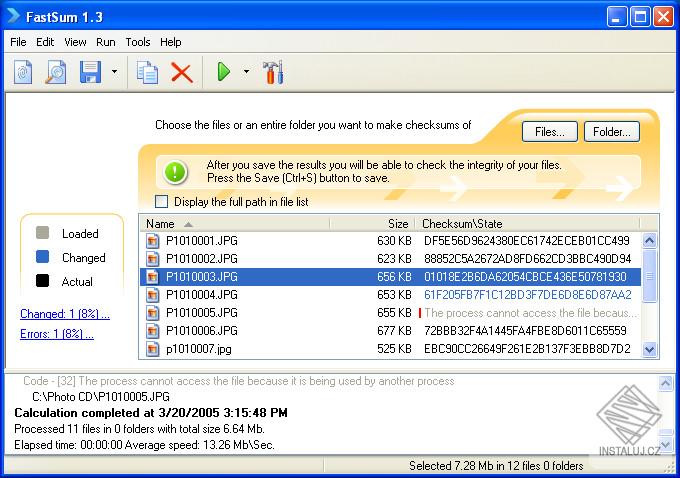The height and width of the screenshot is (478, 680).
Task: Open the Run button dropdown arrow
Action: (246, 72)
